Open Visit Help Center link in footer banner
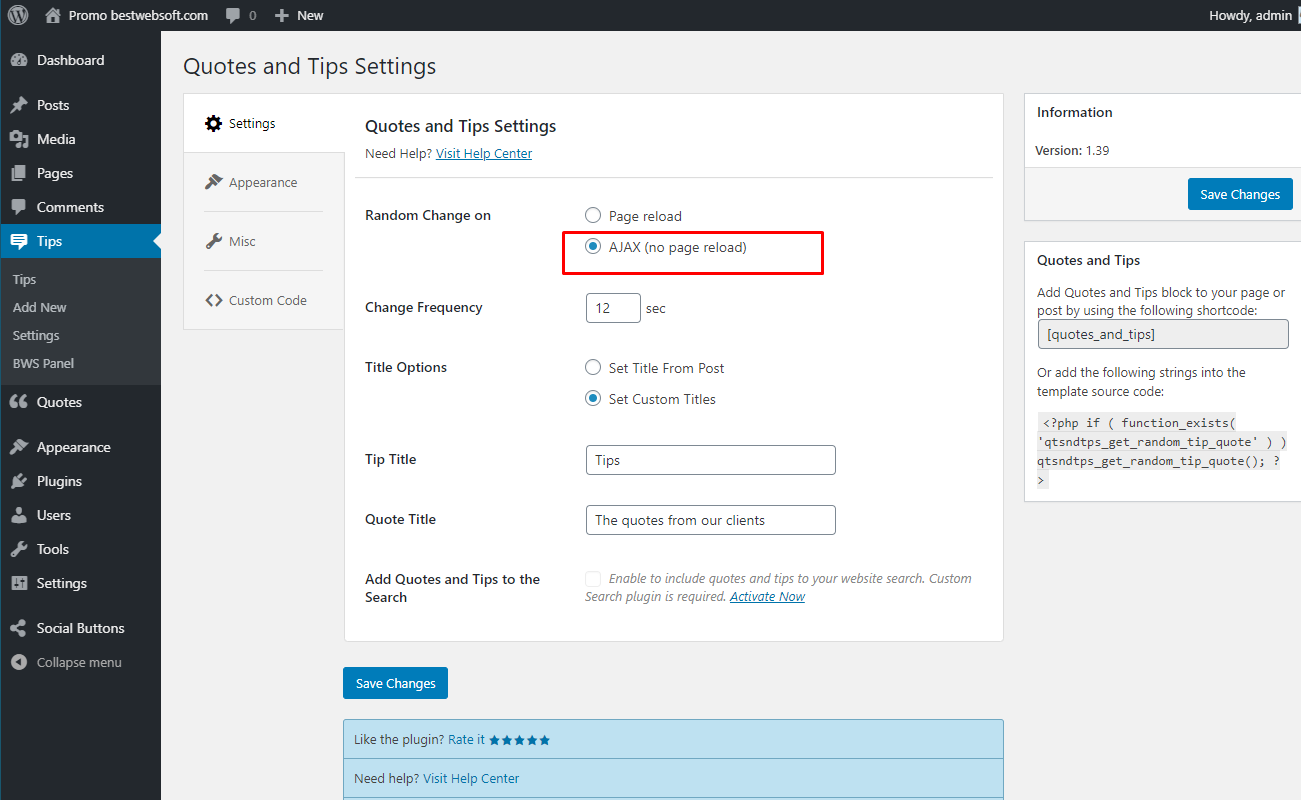This screenshot has width=1301, height=800. click(x=471, y=778)
